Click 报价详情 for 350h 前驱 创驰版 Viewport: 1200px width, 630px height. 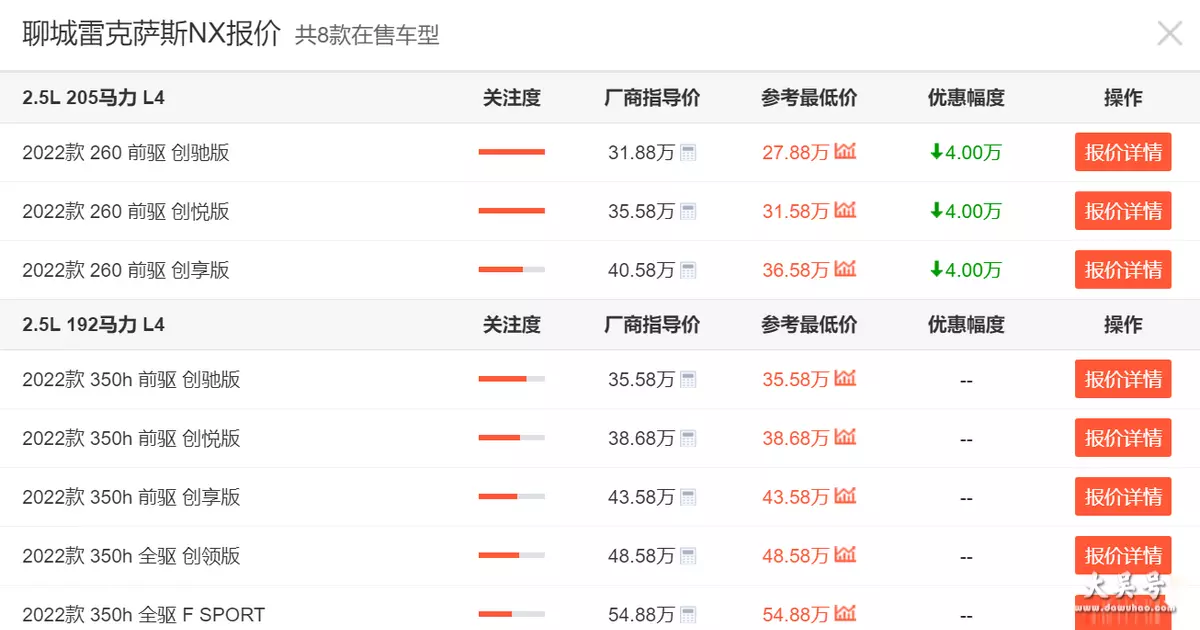(1123, 380)
